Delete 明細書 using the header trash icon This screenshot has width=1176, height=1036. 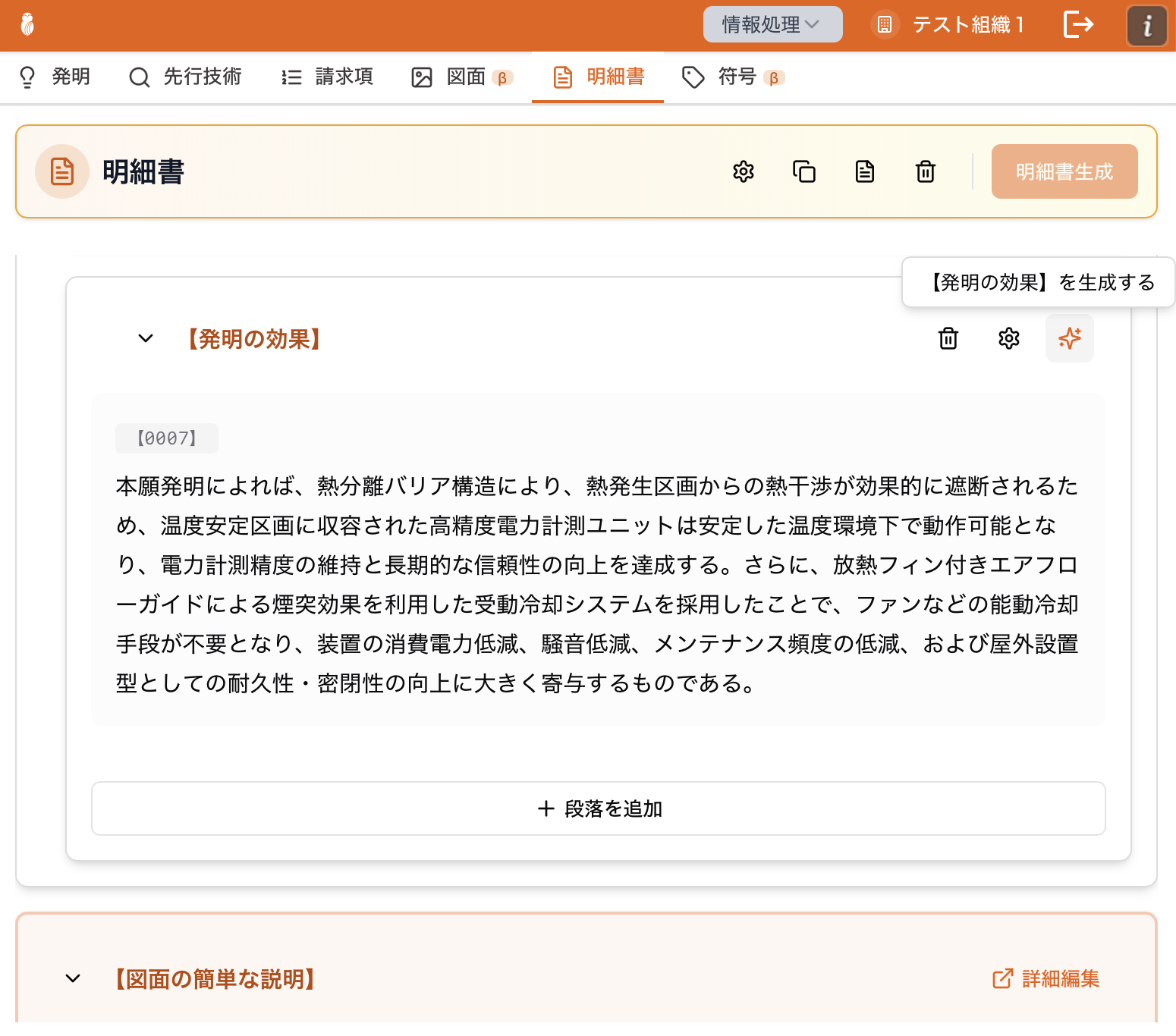pos(925,172)
